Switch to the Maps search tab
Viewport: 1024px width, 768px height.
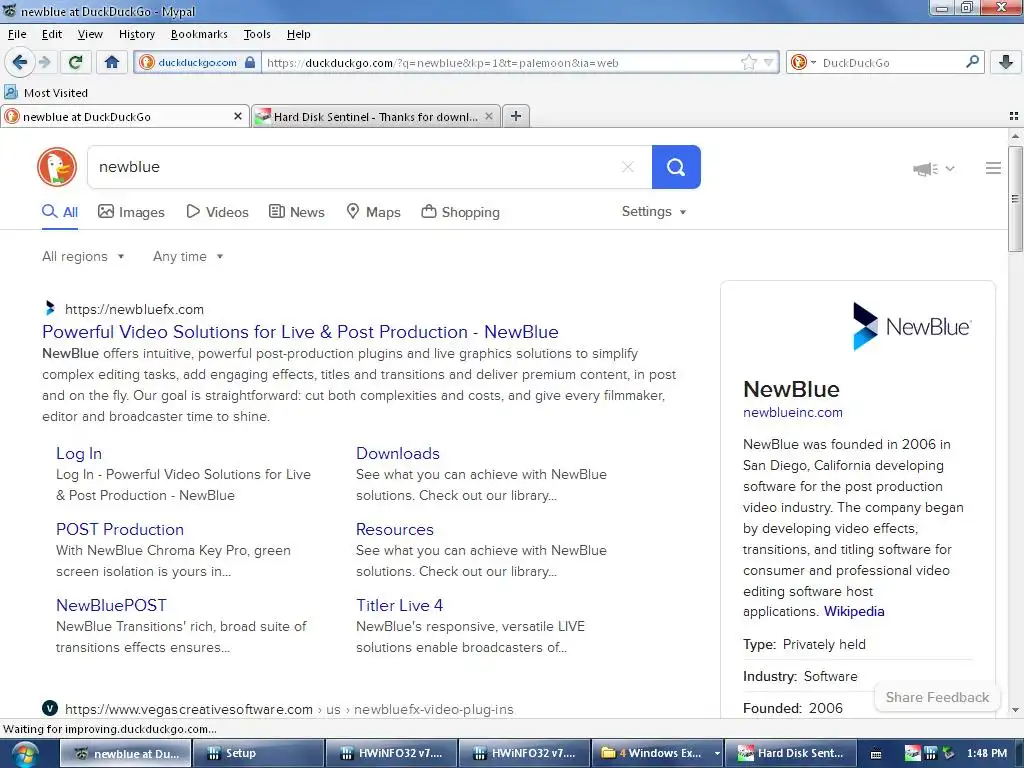point(373,212)
